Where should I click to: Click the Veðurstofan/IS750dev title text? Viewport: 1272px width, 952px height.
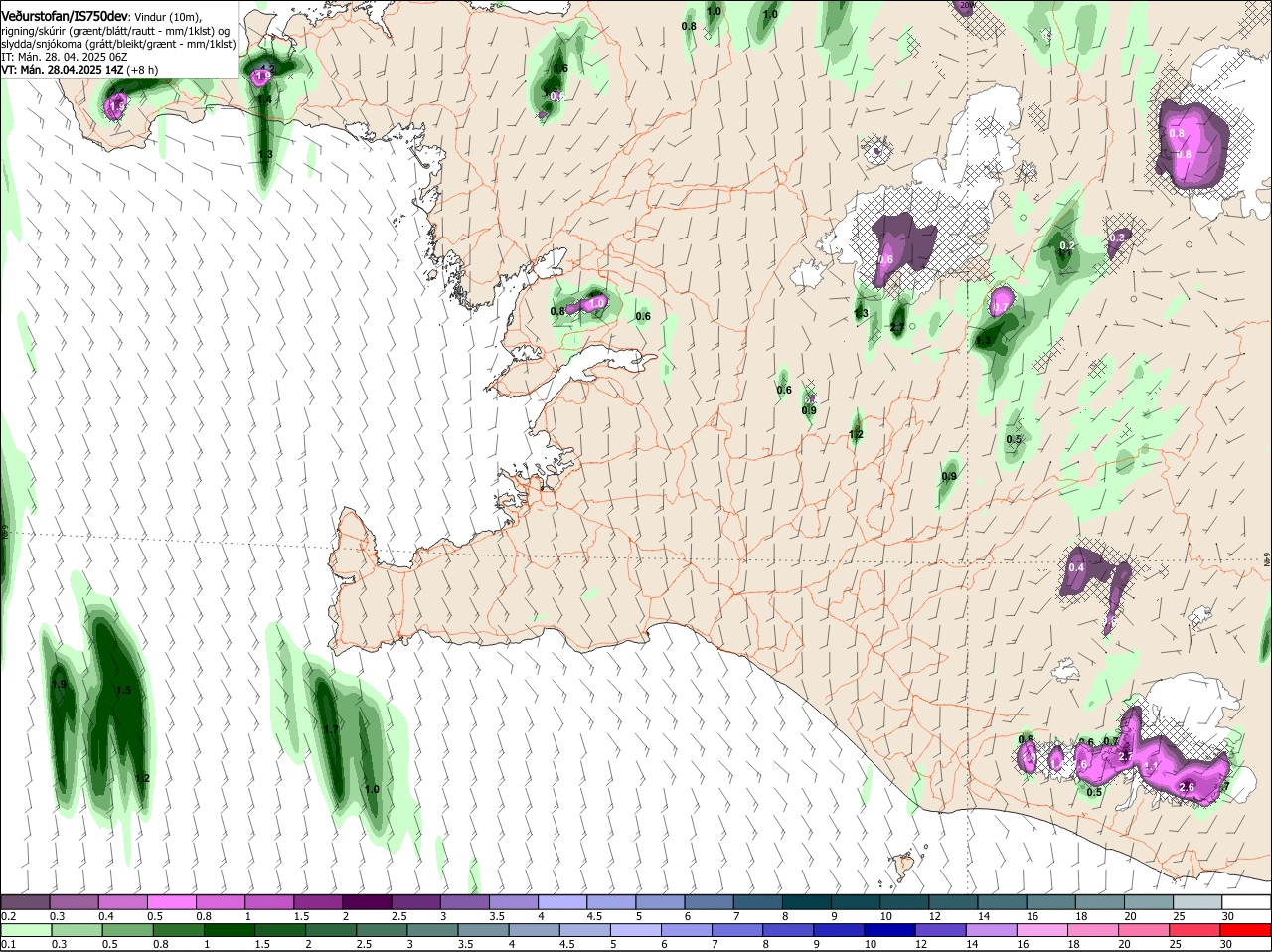coord(65,16)
